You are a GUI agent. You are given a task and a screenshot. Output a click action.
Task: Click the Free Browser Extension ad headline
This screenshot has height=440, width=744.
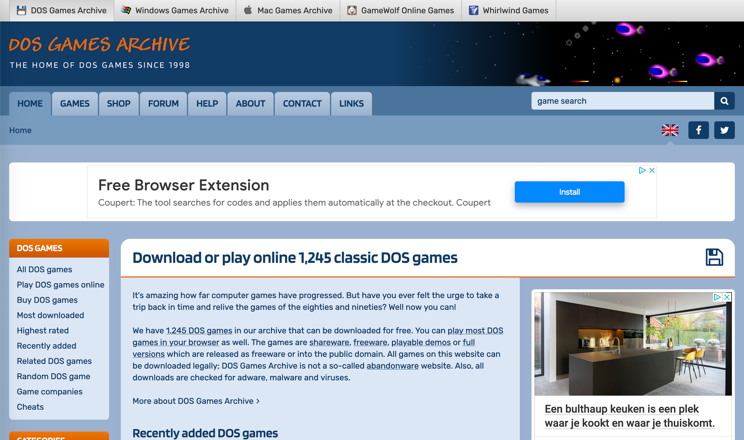coord(184,185)
